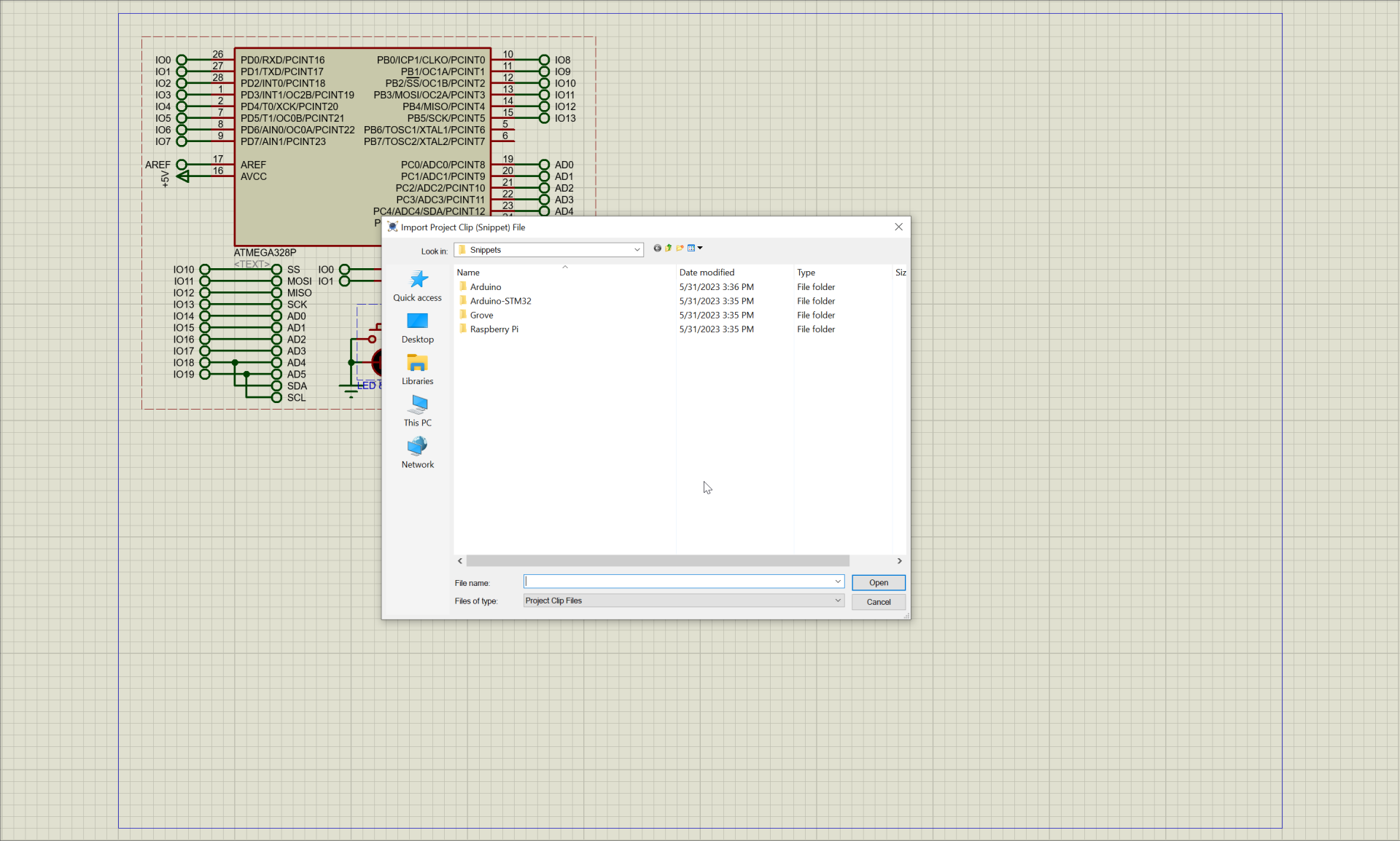Screen dimensions: 1400x841
Task: Sort files by Name column header
Action: 468,273
